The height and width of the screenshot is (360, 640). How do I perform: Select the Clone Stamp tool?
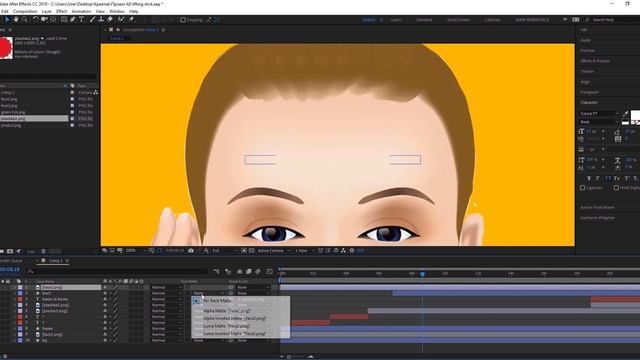point(101,19)
